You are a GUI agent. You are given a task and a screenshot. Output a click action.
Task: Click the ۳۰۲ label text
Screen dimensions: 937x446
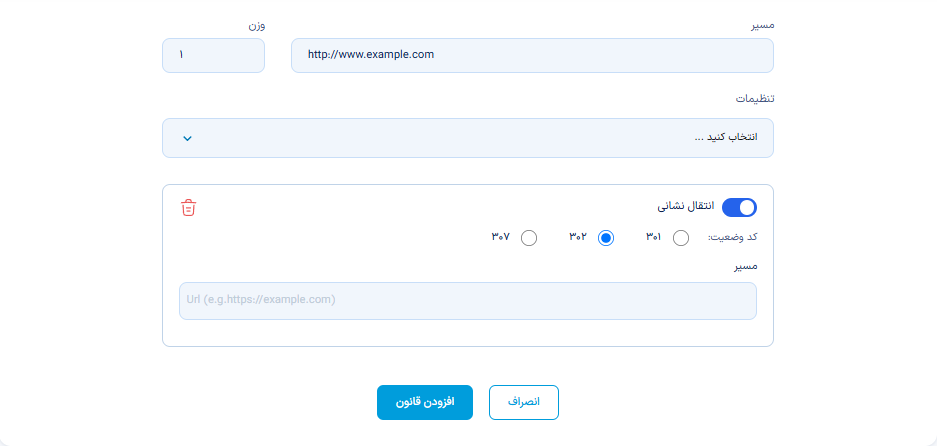point(578,237)
